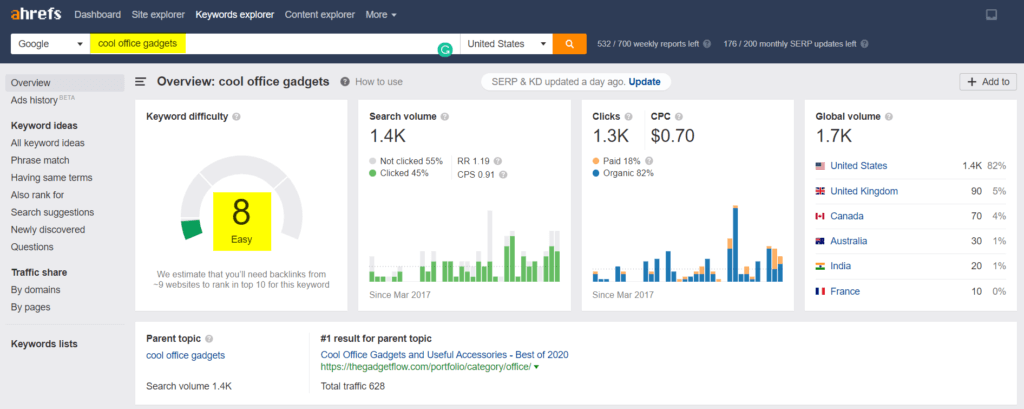Click the Global volume help icon
Screen dimensions: 1024x409
pos(889,117)
